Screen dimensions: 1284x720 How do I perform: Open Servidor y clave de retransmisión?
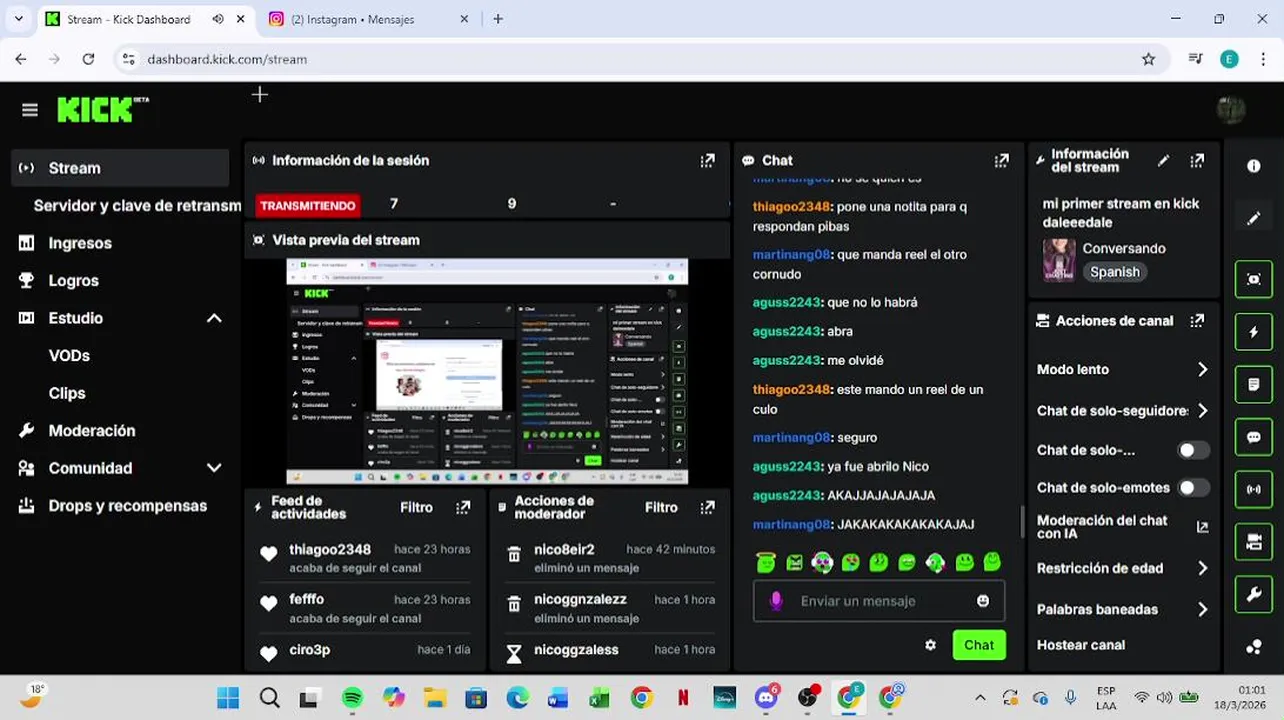point(137,205)
